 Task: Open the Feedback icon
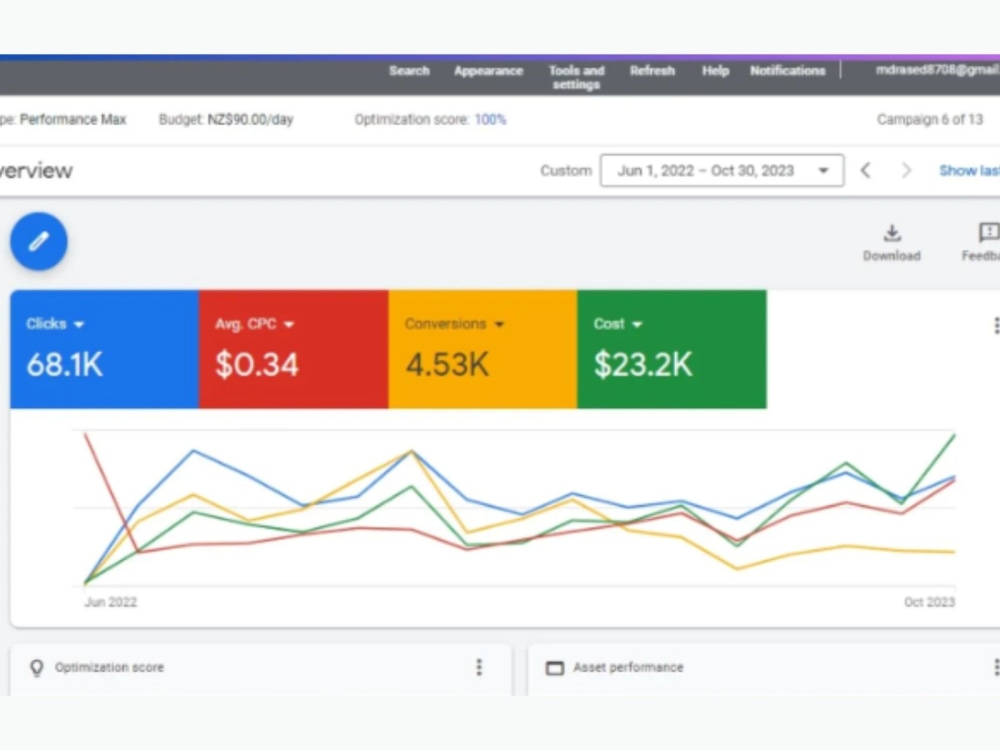coord(989,233)
